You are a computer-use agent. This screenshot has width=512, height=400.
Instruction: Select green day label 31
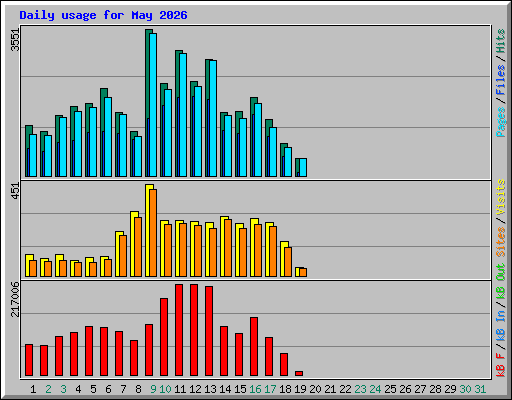coord(480,389)
